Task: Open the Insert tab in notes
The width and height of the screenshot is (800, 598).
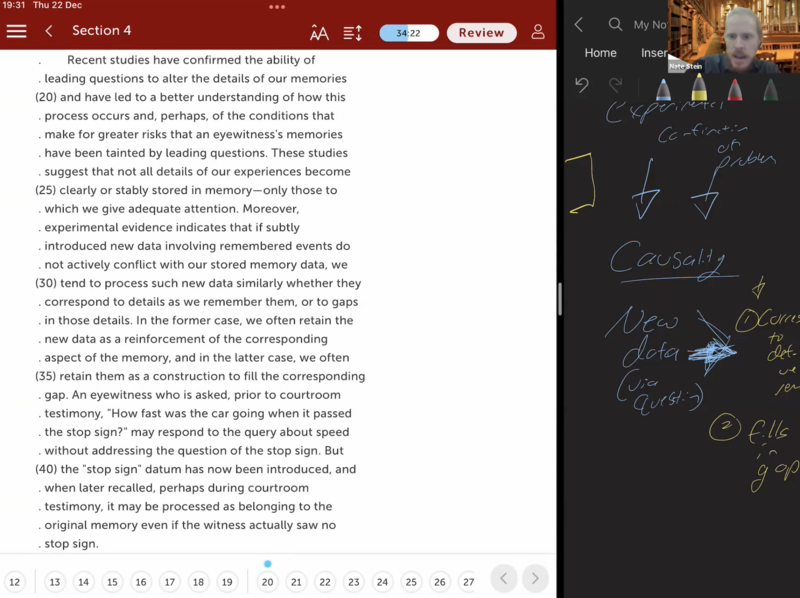Action: click(x=654, y=53)
